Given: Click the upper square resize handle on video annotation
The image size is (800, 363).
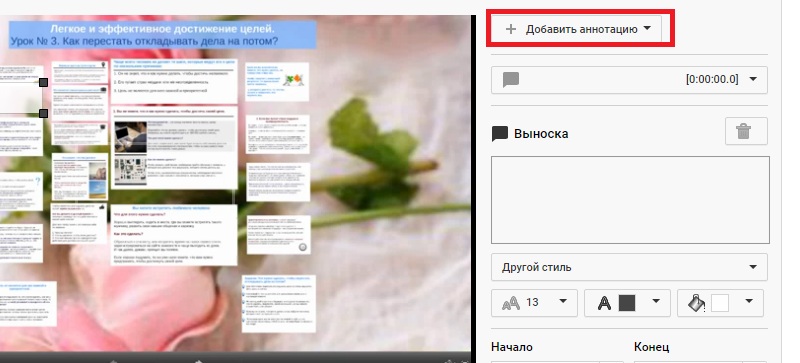Looking at the screenshot, I should point(44,82).
